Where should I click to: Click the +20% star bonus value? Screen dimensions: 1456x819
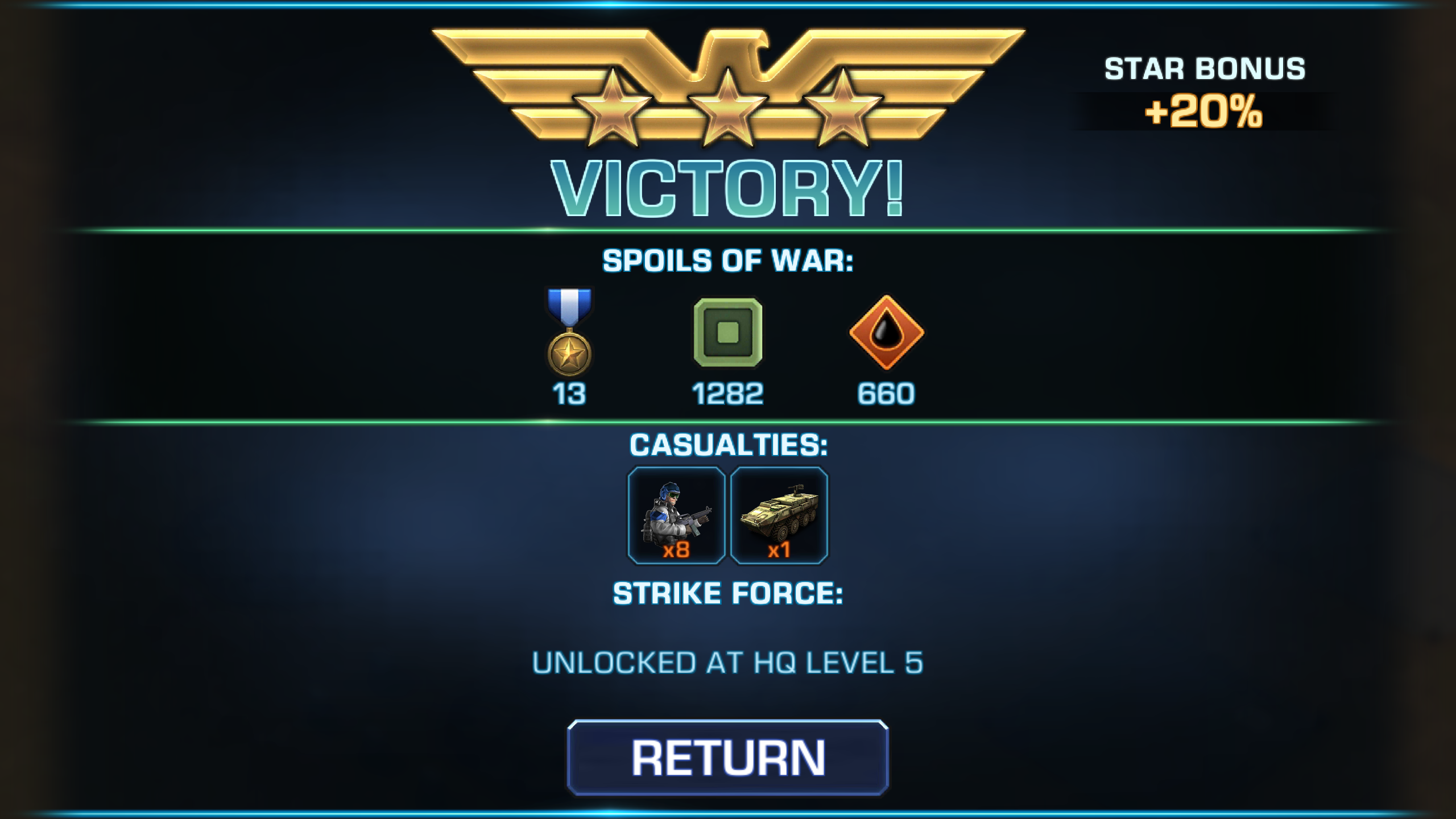(x=1203, y=111)
